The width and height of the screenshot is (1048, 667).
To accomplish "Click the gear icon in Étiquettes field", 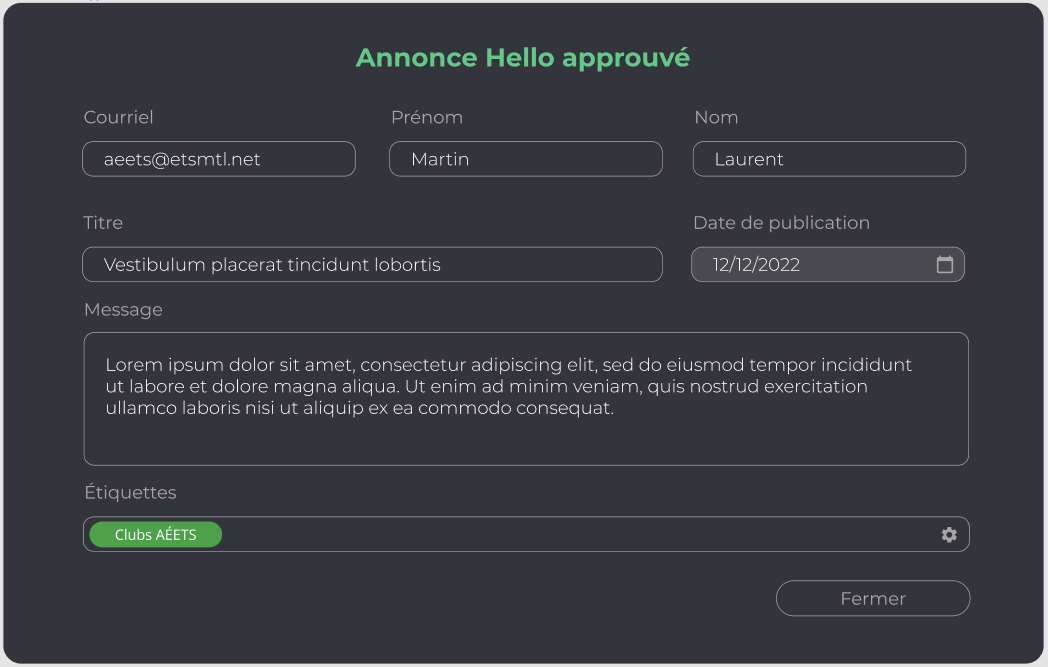I will click(x=949, y=535).
